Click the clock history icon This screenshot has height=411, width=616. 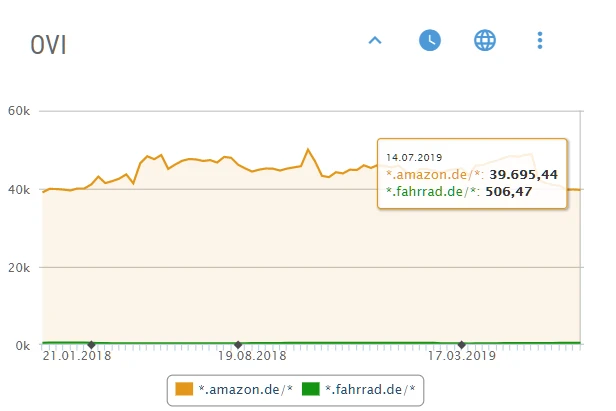click(429, 41)
